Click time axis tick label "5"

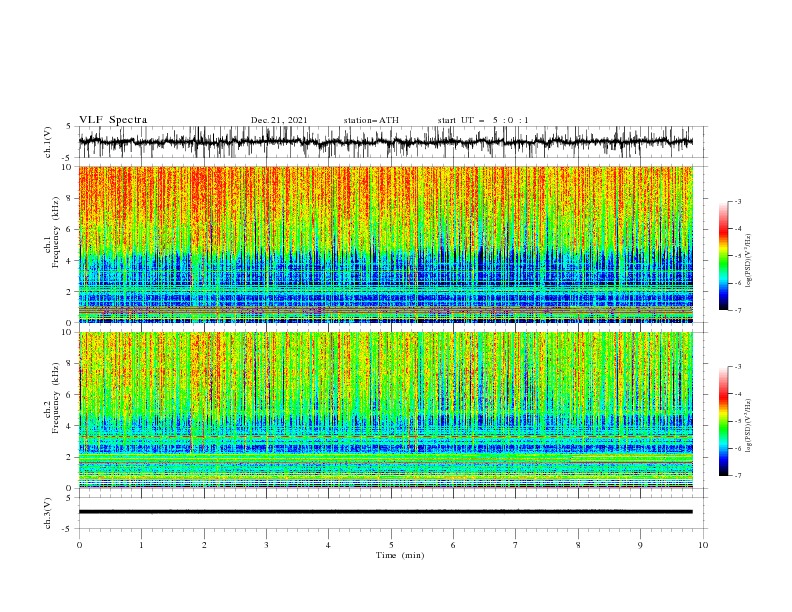tap(391, 545)
